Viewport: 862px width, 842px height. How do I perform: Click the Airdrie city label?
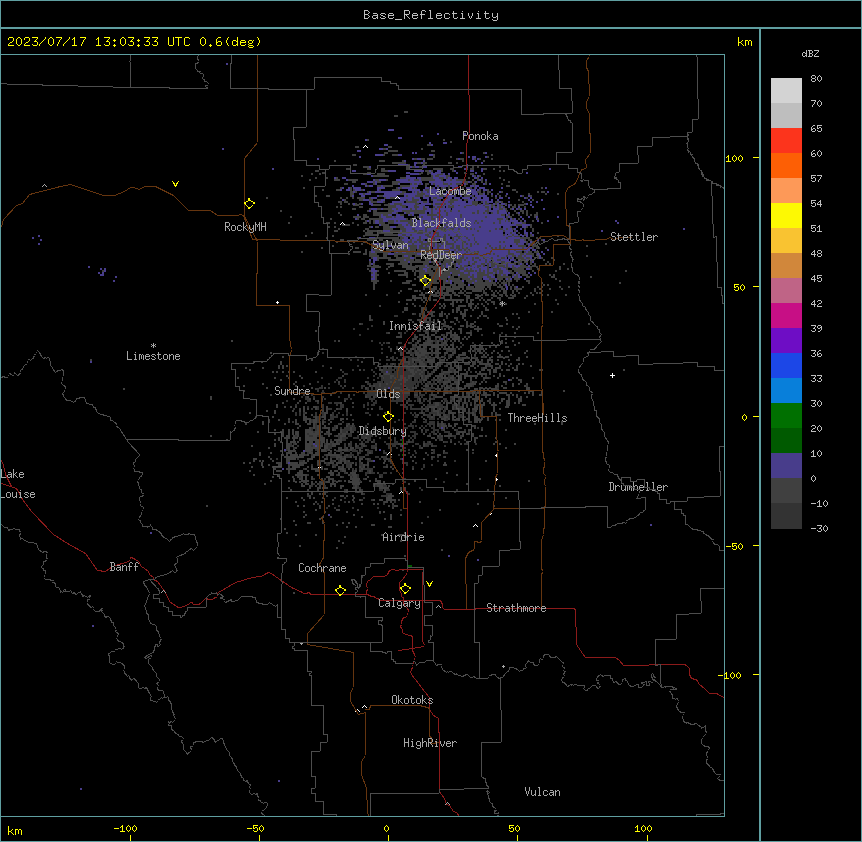coord(404,537)
